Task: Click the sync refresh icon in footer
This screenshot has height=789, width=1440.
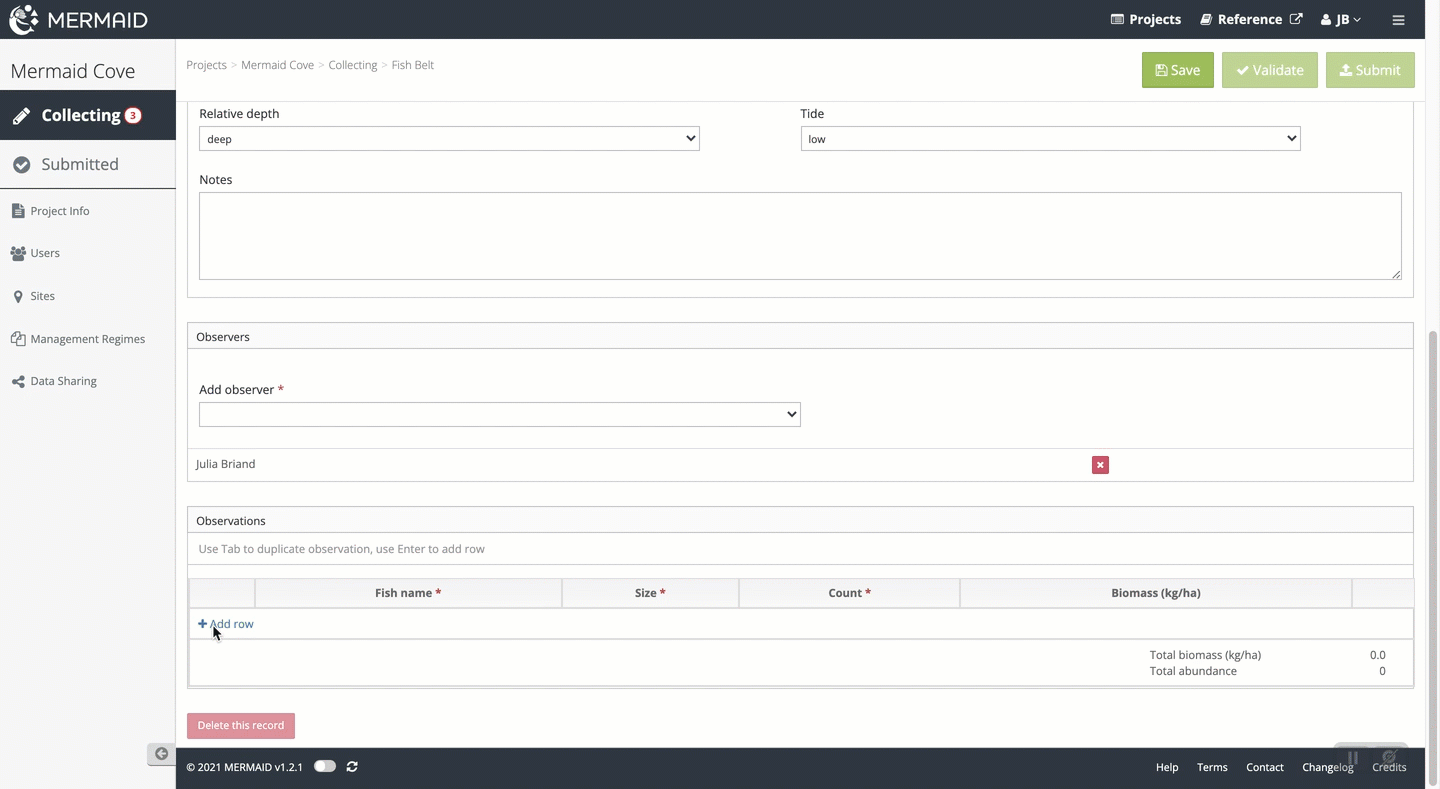Action: 352,767
